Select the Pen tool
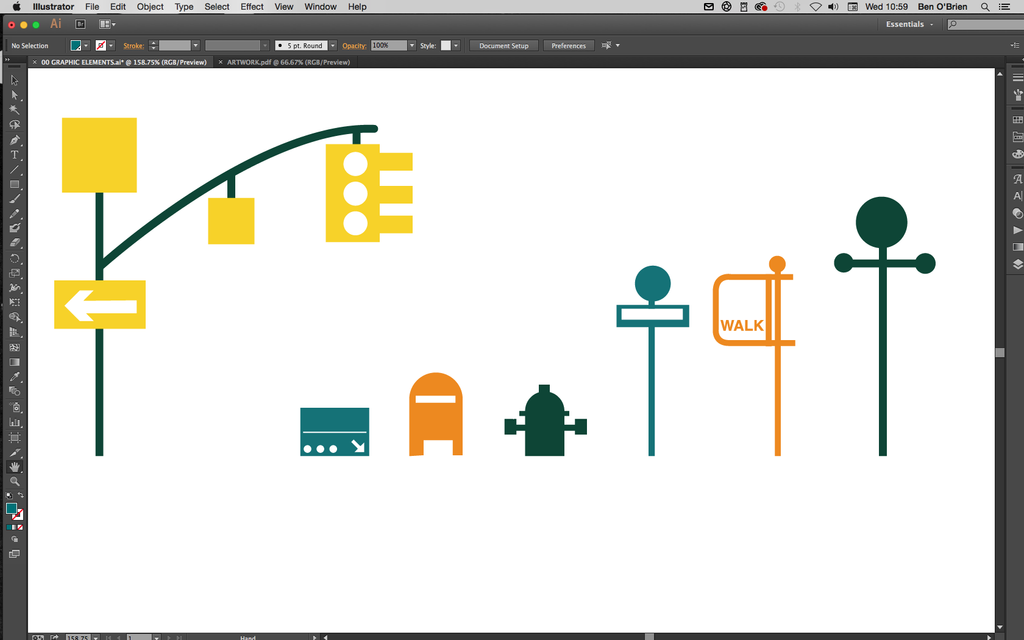This screenshot has width=1024, height=640. click(14, 139)
